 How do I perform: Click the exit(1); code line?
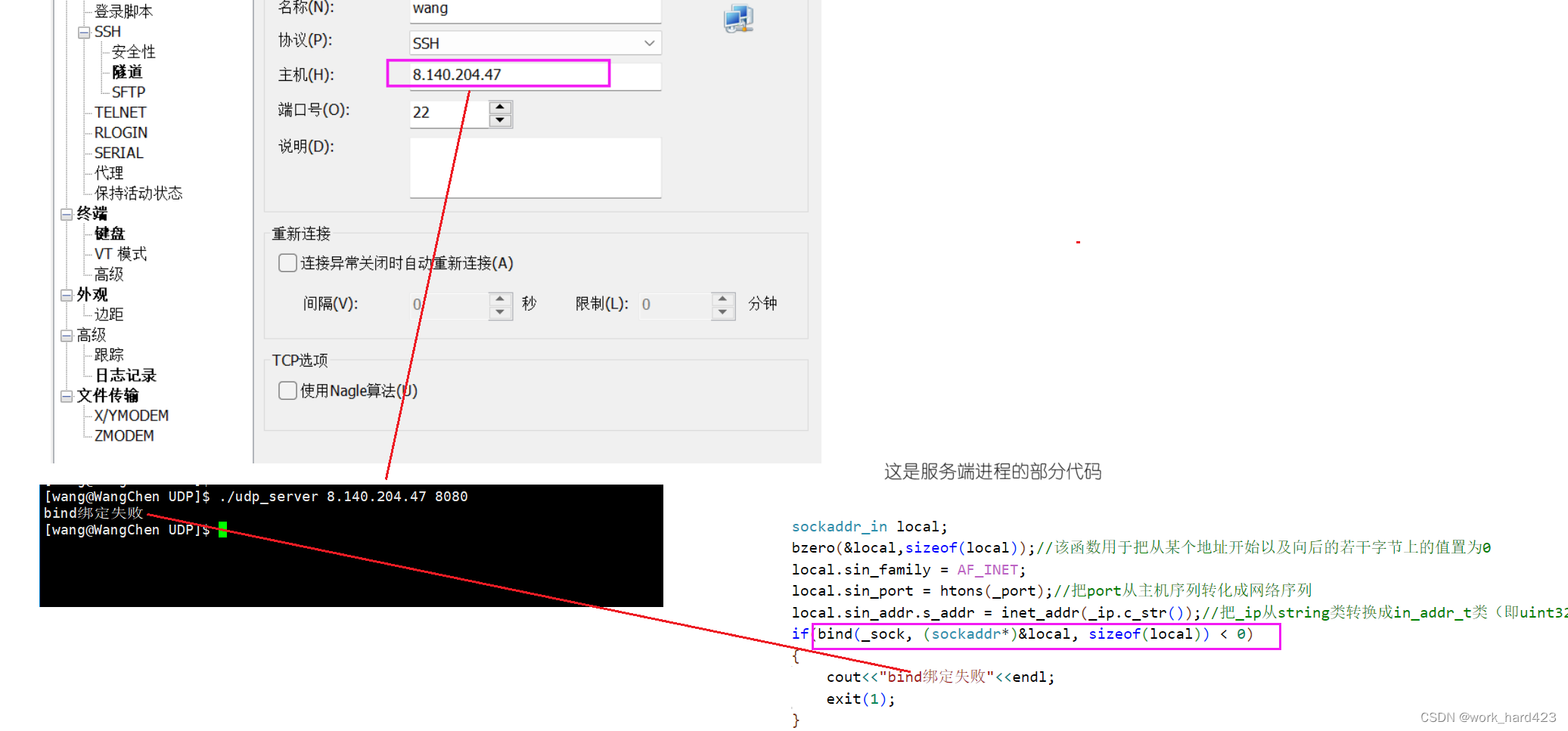(x=861, y=699)
